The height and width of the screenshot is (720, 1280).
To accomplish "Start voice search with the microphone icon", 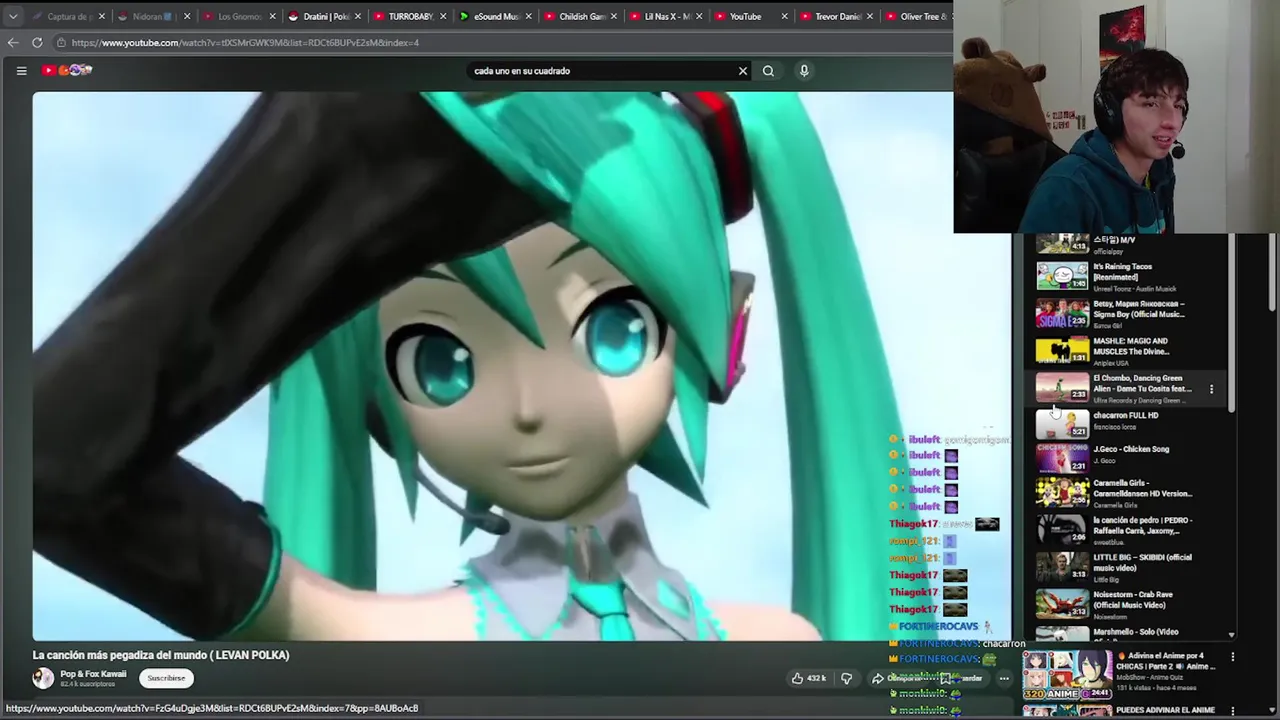I will [804, 71].
